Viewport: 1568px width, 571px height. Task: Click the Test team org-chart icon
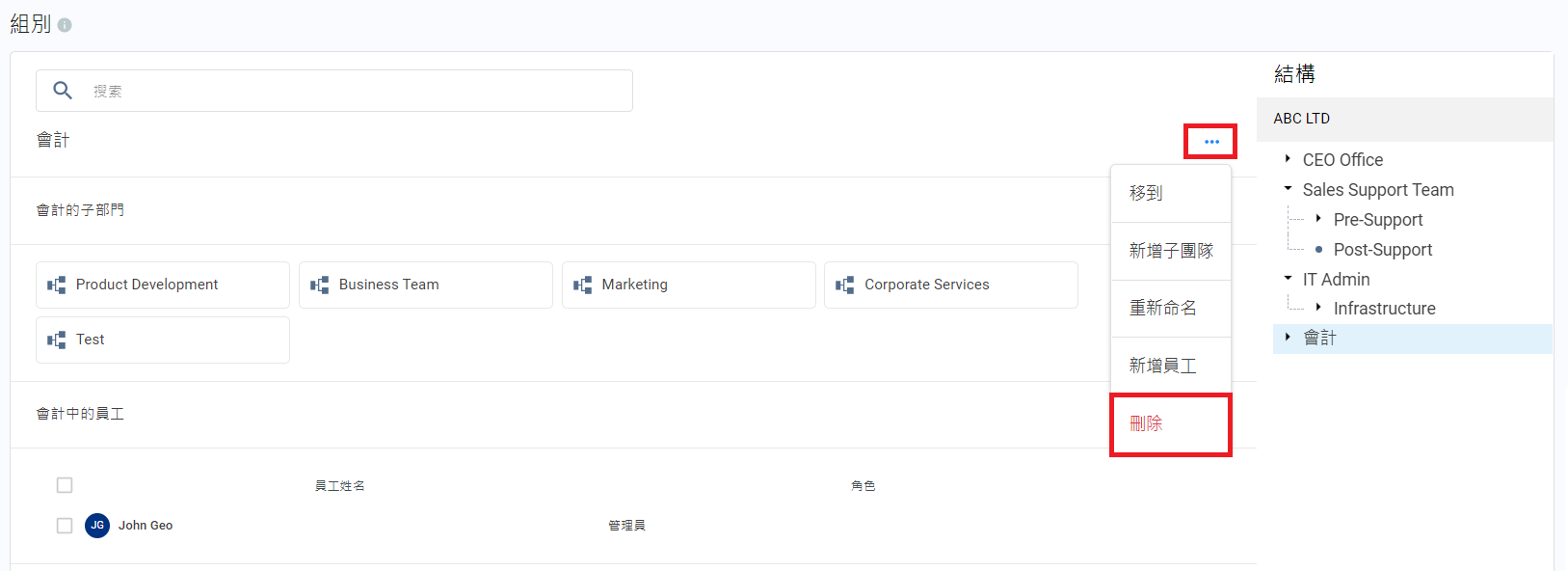click(x=57, y=340)
